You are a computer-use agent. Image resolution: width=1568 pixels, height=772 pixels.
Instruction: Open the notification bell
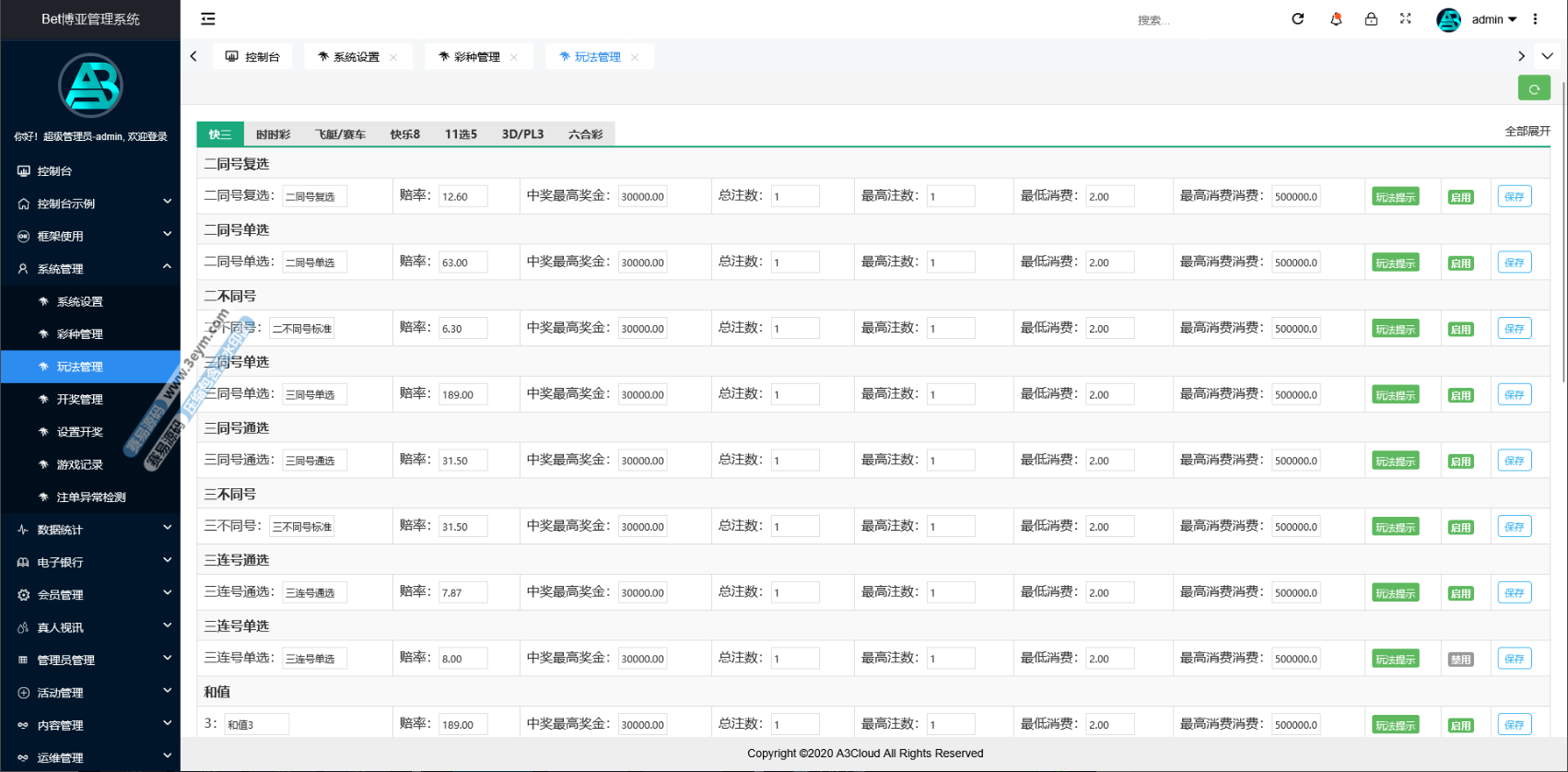[1335, 18]
